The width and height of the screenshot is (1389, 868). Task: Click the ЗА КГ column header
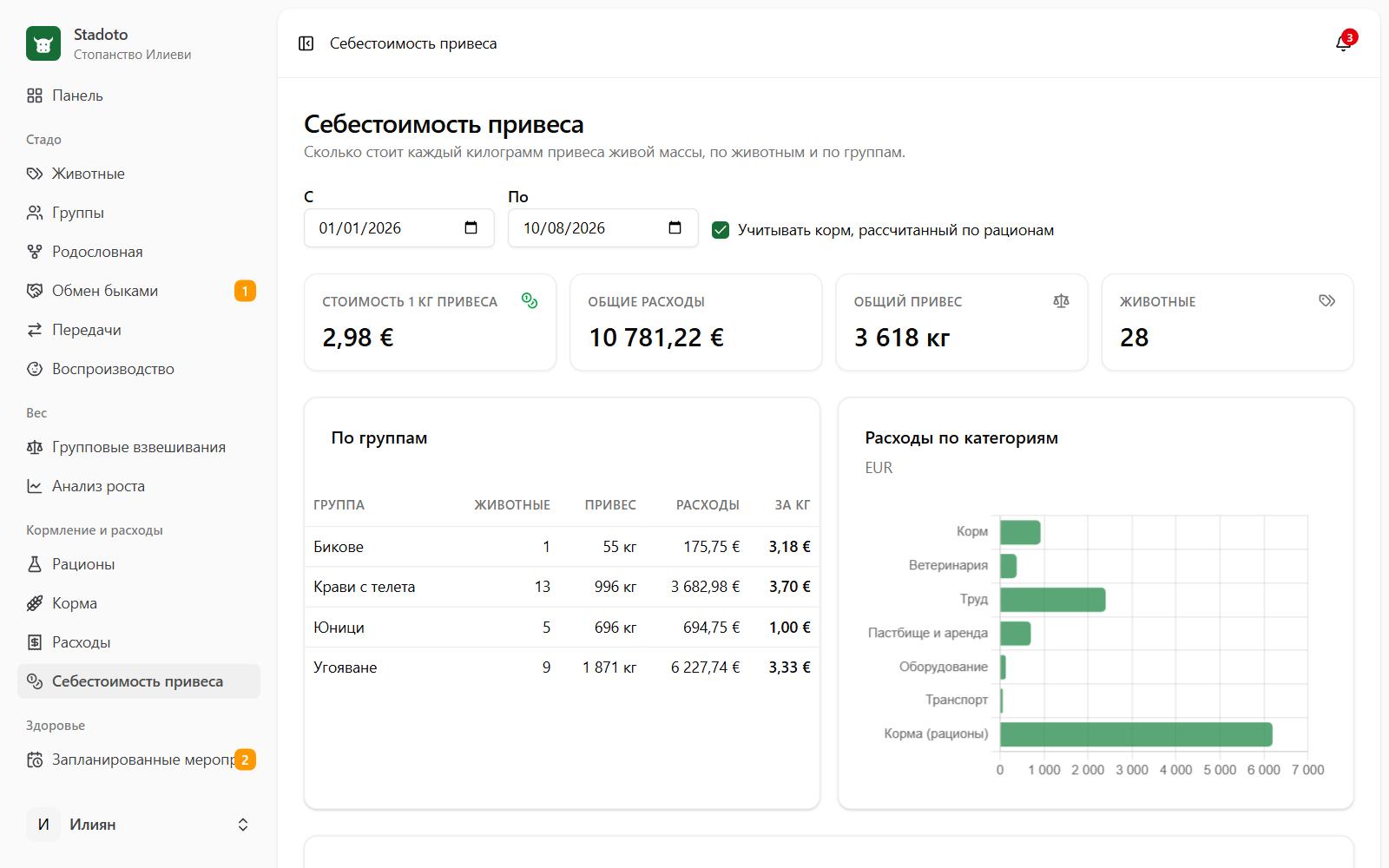(x=793, y=505)
